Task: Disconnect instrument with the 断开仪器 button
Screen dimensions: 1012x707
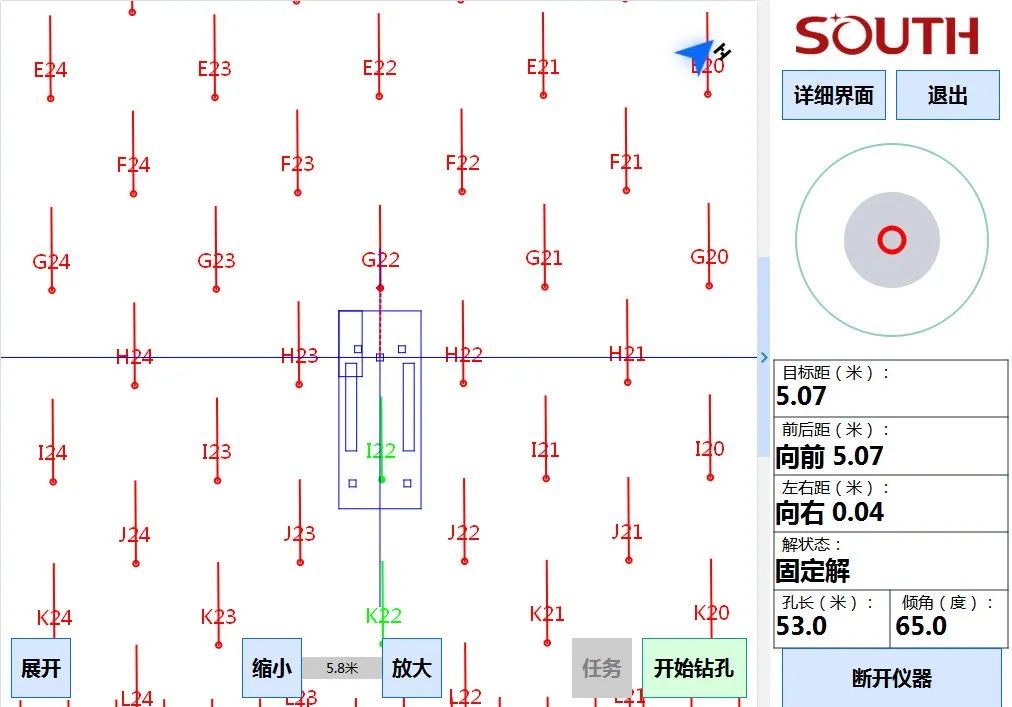Action: pyautogui.click(x=891, y=678)
